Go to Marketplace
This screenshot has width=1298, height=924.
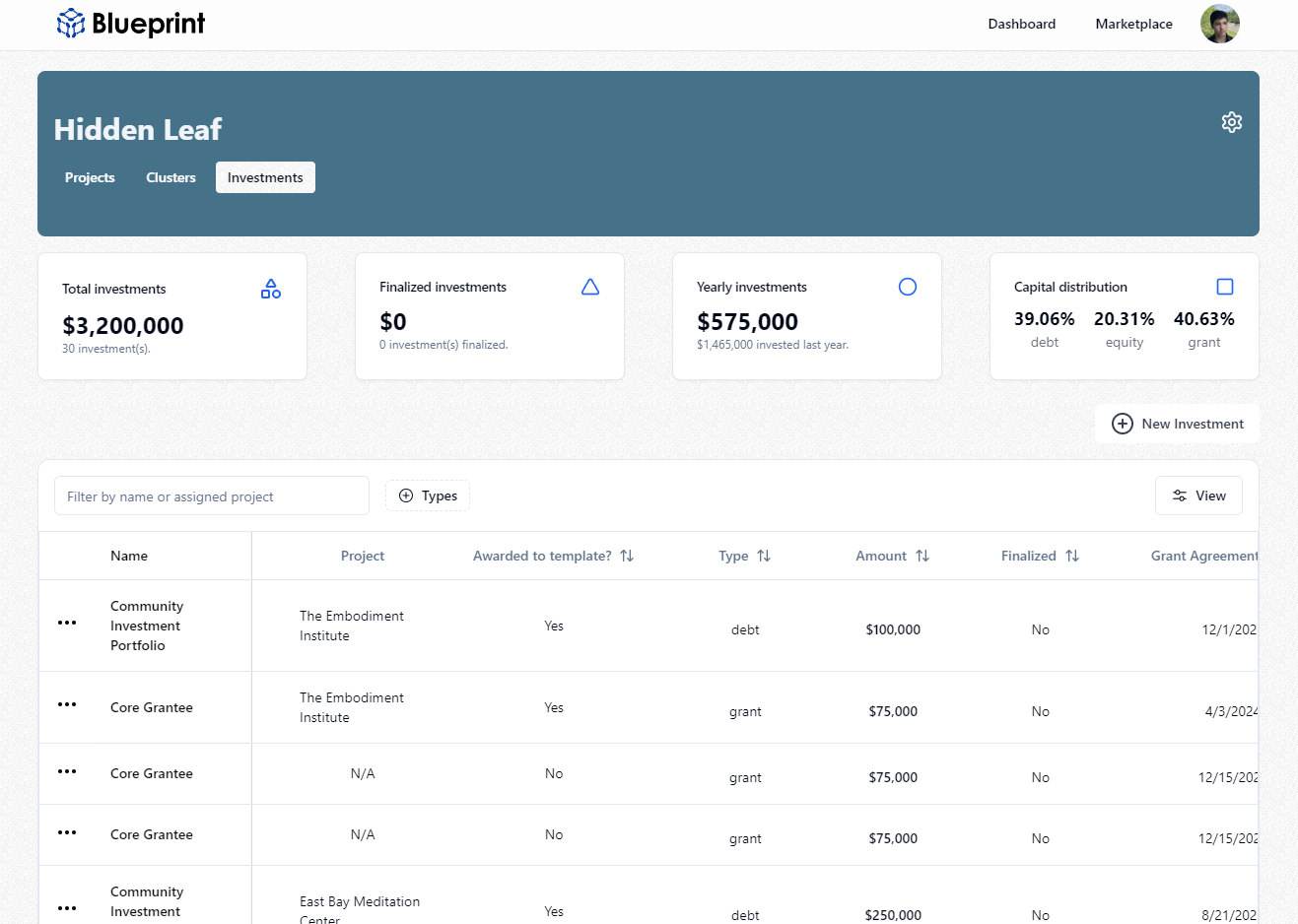pos(1134,24)
